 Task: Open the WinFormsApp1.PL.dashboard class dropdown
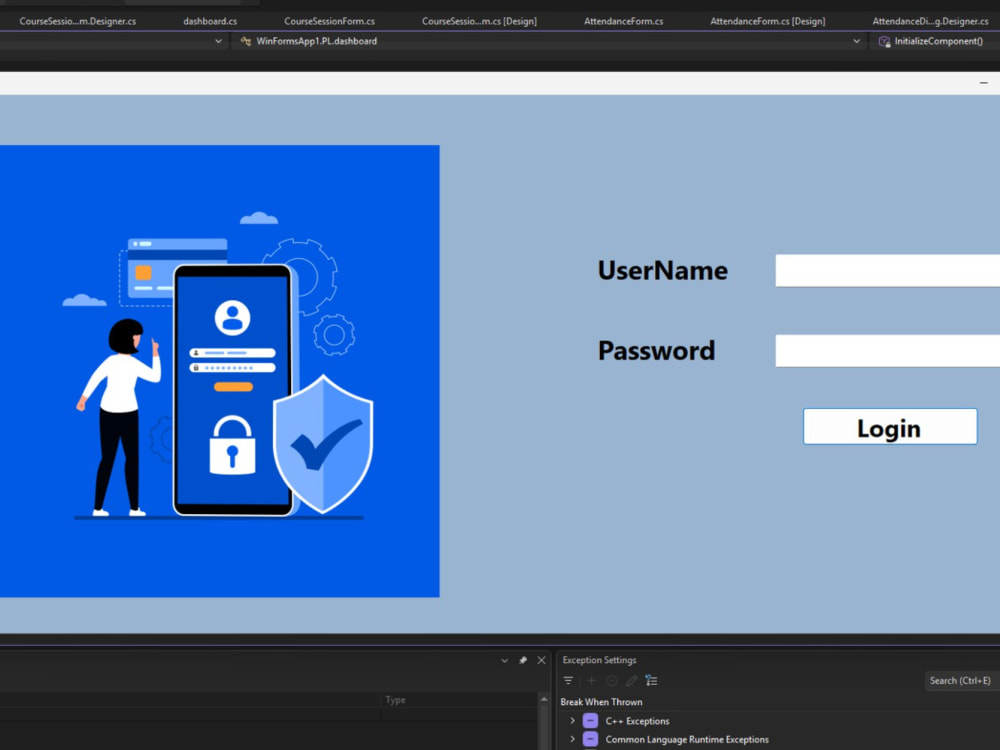point(550,41)
